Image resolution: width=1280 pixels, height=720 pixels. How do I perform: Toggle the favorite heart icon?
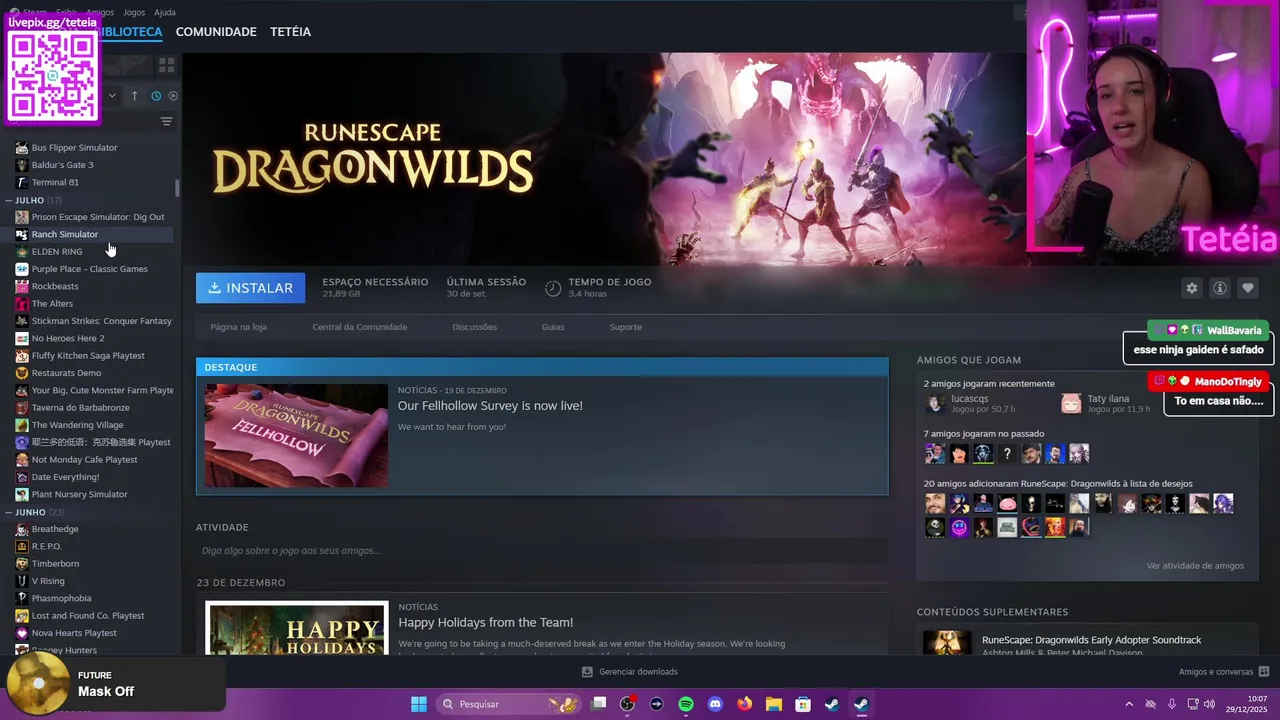pyautogui.click(x=1248, y=288)
